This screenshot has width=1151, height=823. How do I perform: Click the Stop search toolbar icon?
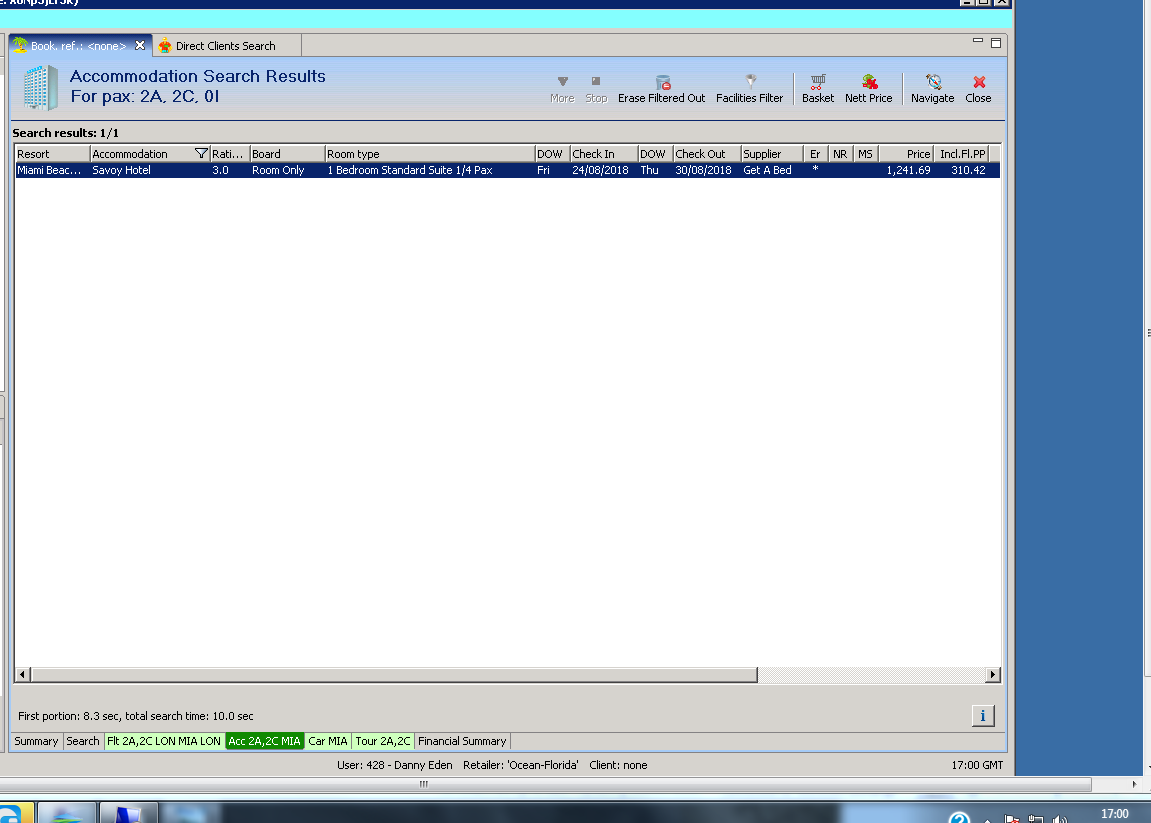596,89
